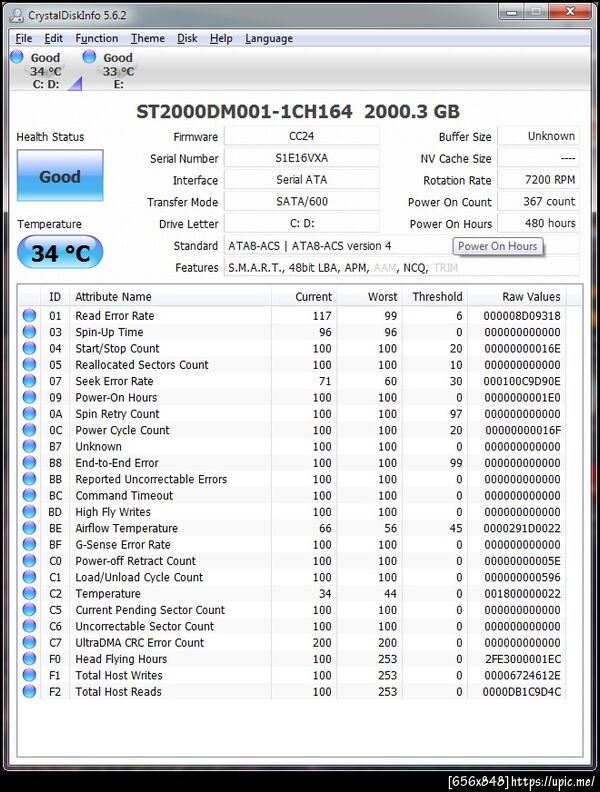The width and height of the screenshot is (600, 792).
Task: Select the Reallocated Sectors Count attribute name
Action: click(142, 365)
